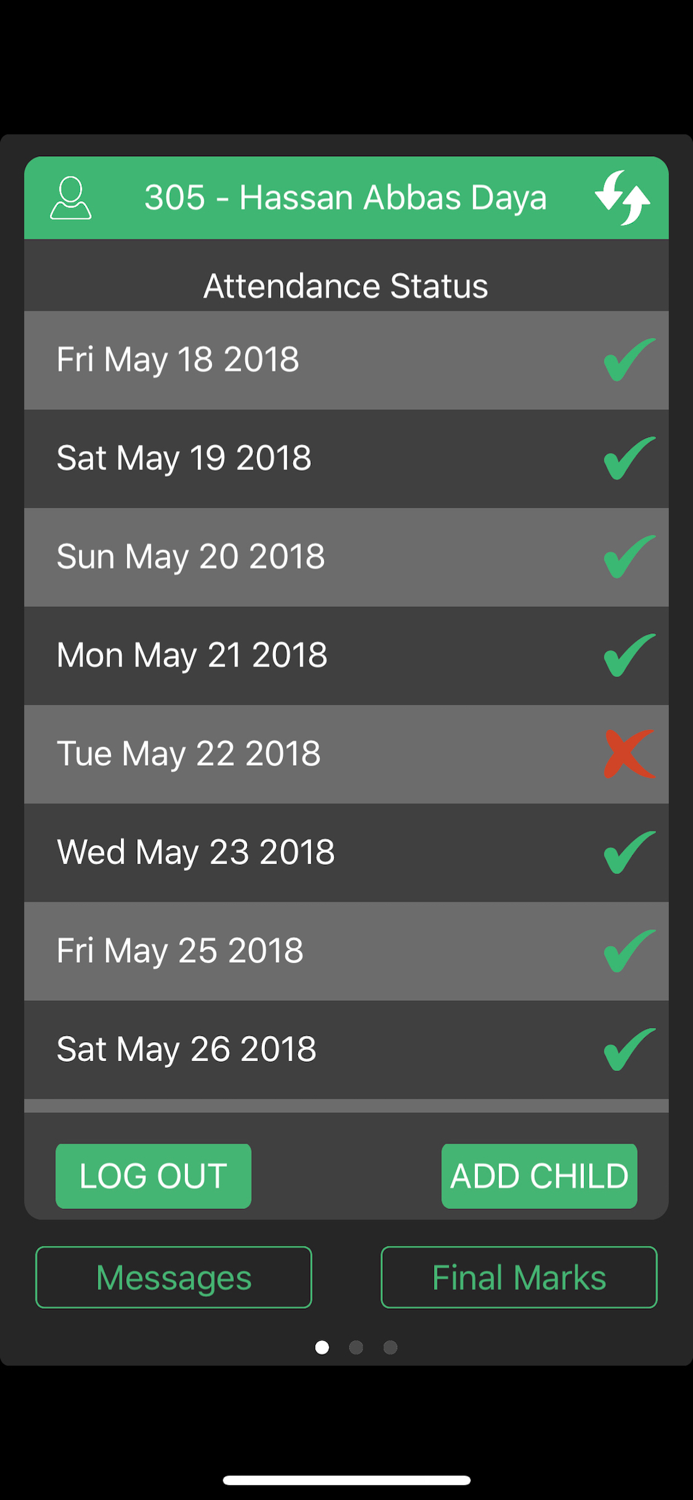This screenshot has width=693, height=1500.
Task: Select the third page indicator dot
Action: click(390, 1347)
